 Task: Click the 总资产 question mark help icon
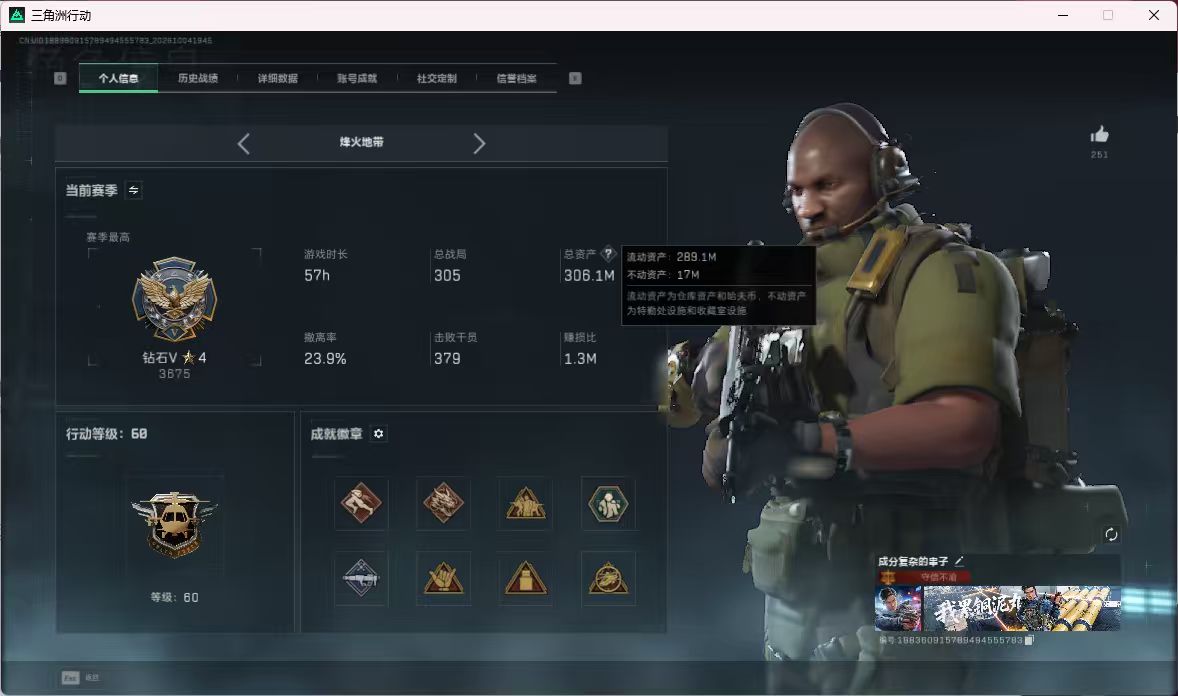(x=609, y=254)
